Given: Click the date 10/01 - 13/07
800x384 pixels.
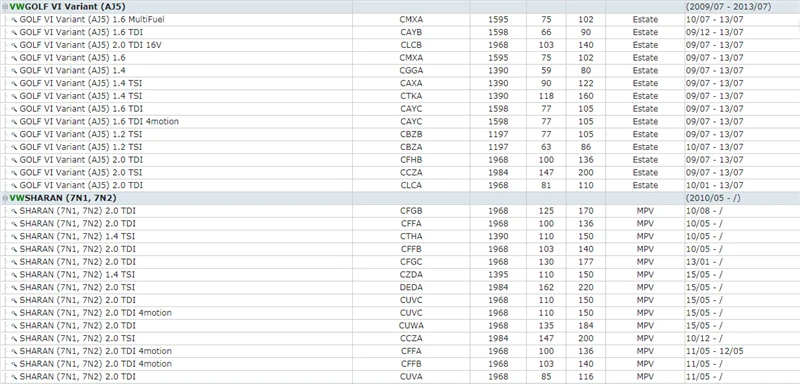Looking at the screenshot, I should click(714, 185).
